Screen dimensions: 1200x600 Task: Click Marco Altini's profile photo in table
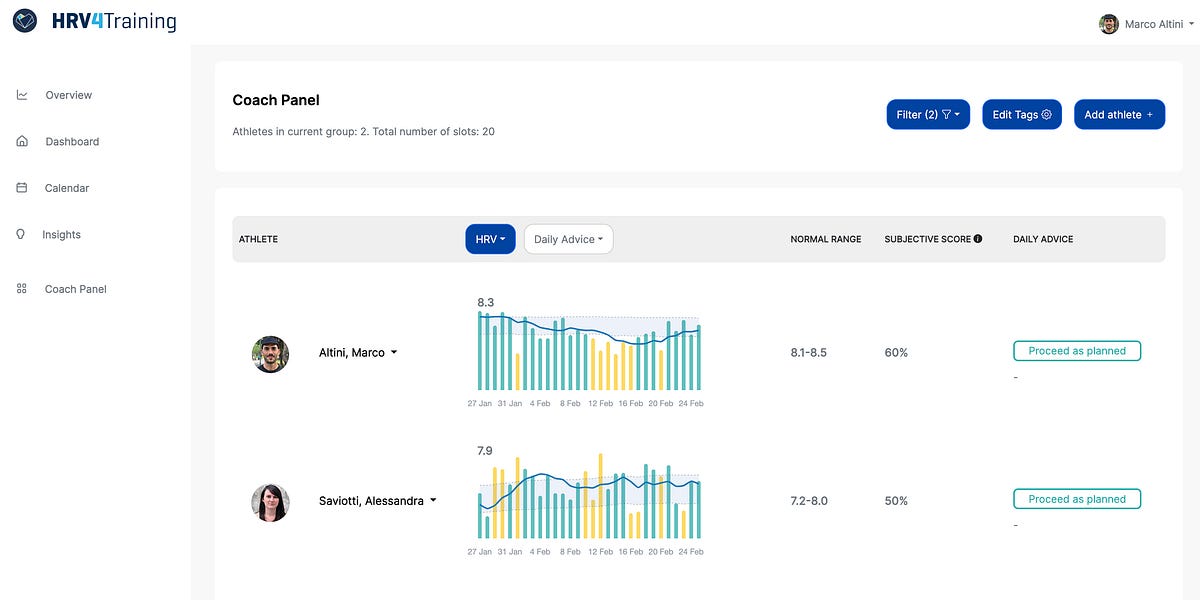click(270, 354)
